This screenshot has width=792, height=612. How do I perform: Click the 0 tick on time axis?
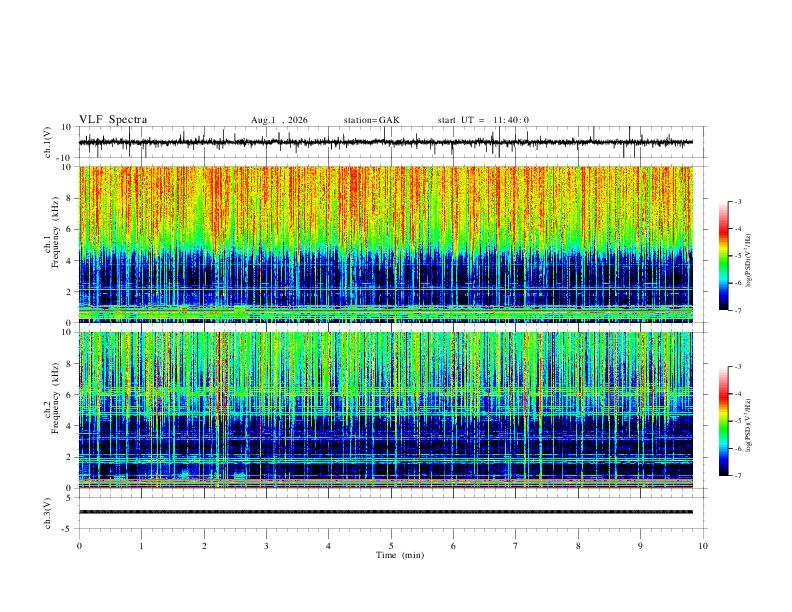pyautogui.click(x=79, y=546)
